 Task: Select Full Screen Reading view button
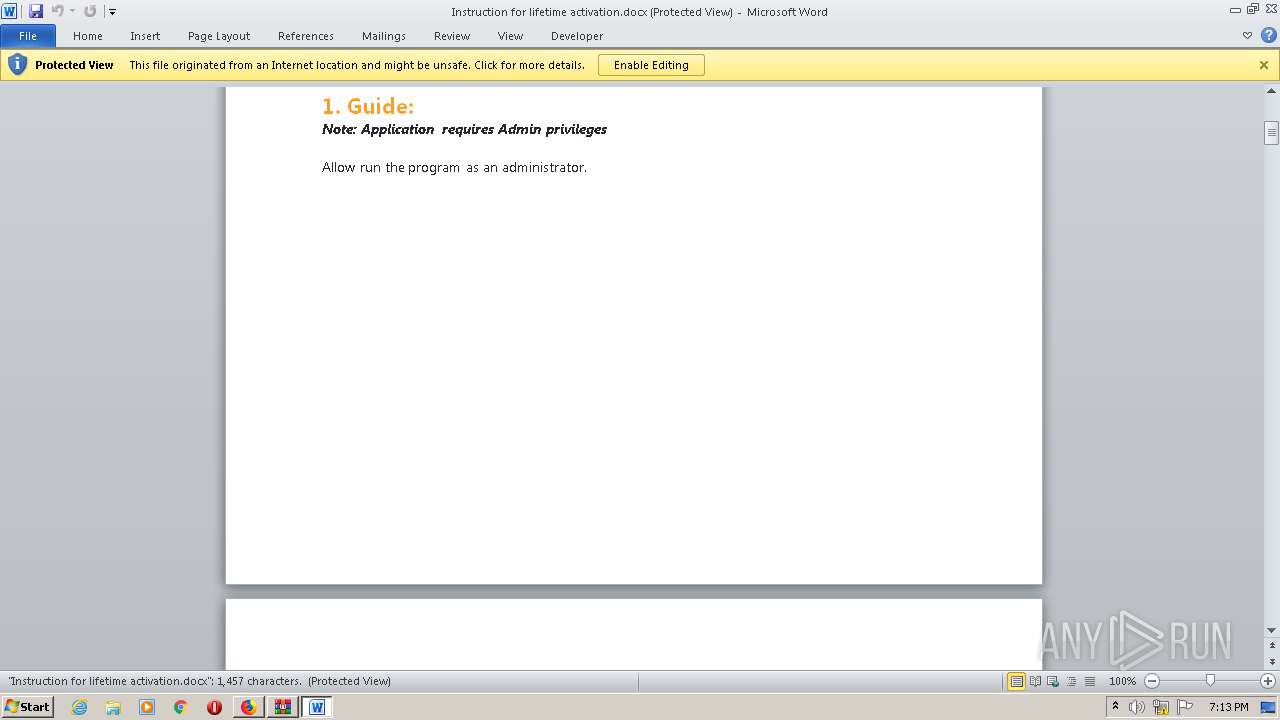click(x=1035, y=681)
